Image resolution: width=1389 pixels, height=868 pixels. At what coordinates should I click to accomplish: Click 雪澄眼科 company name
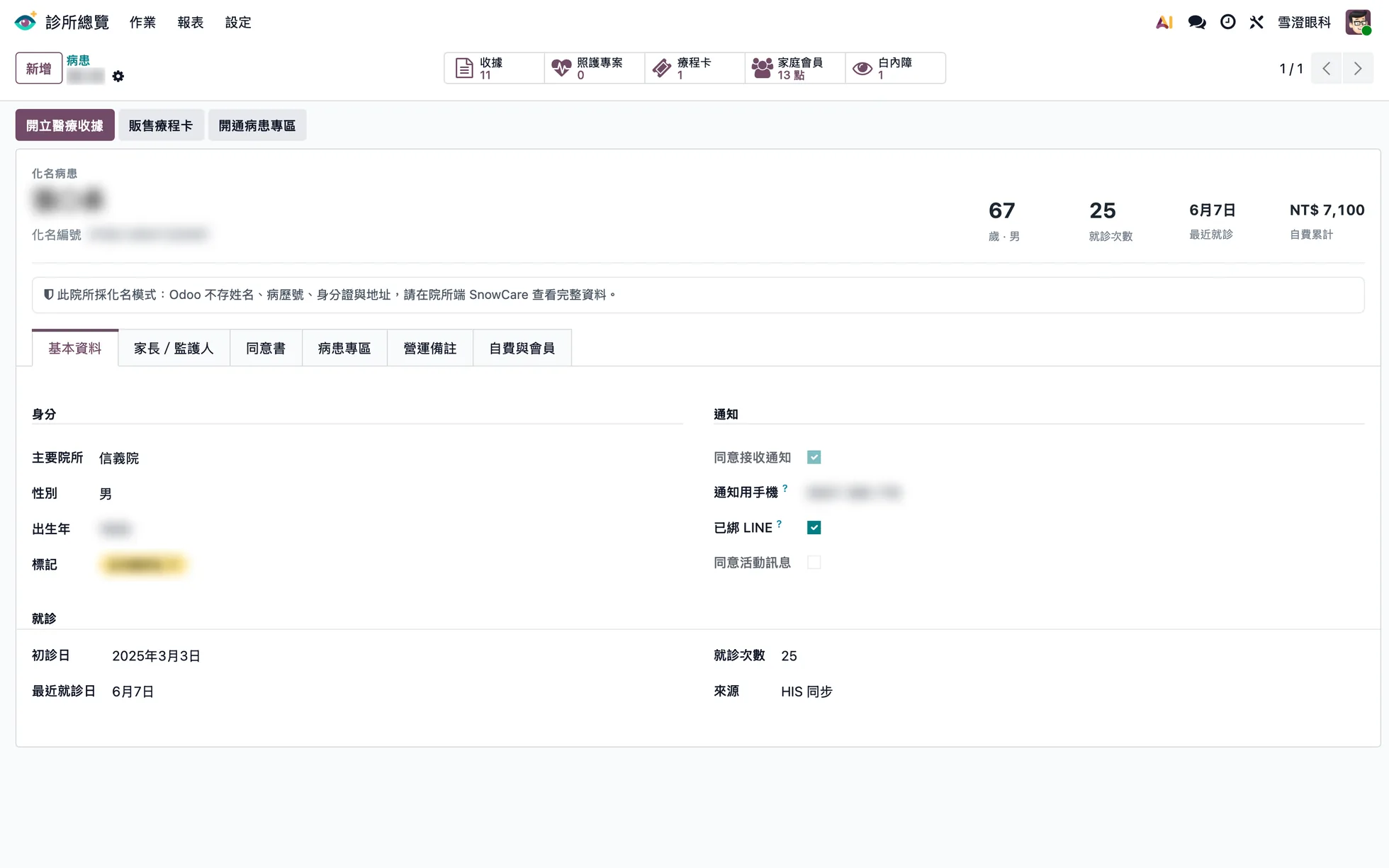(1304, 23)
